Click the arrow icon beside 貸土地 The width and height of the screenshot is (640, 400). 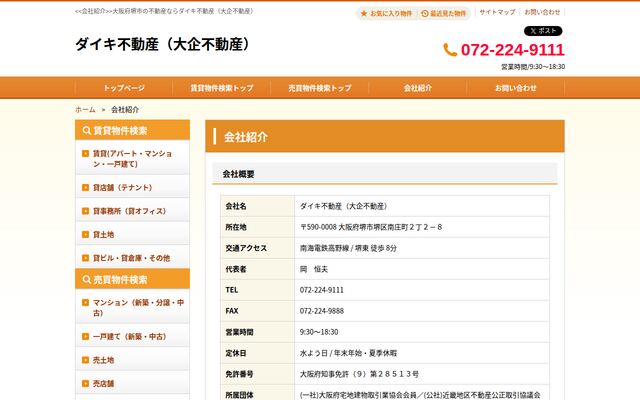(85, 234)
